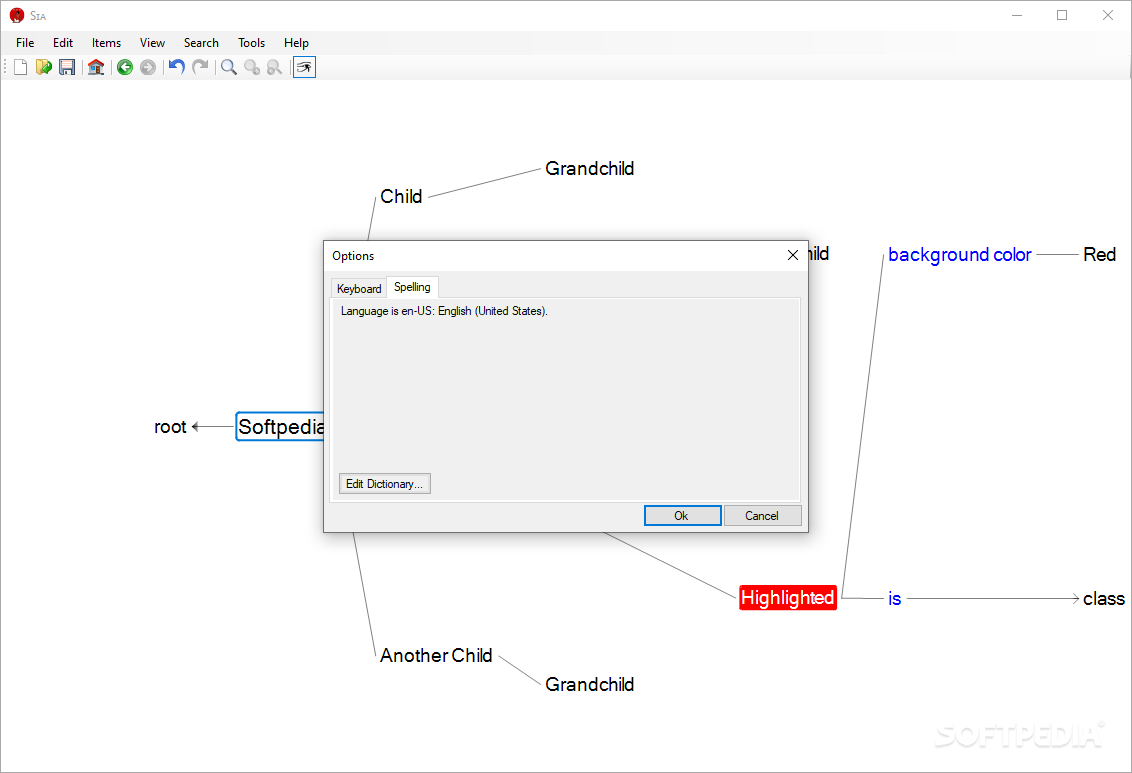Open the View menu
Viewport: 1132px width, 773px height.
(x=152, y=43)
